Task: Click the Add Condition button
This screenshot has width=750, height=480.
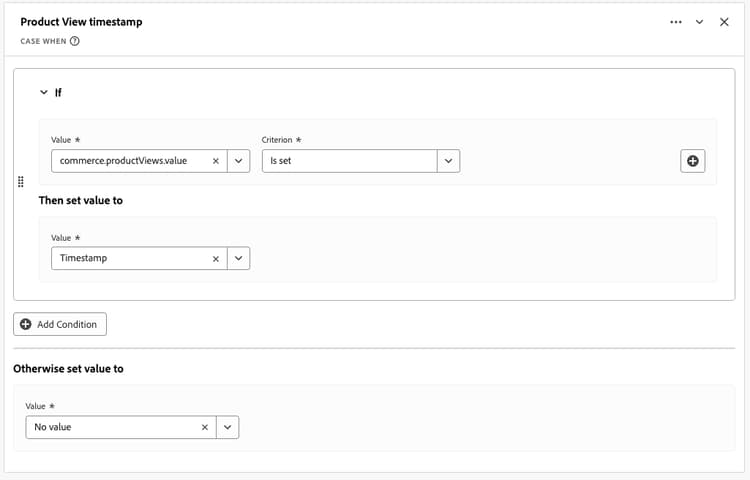Action: pyautogui.click(x=60, y=324)
